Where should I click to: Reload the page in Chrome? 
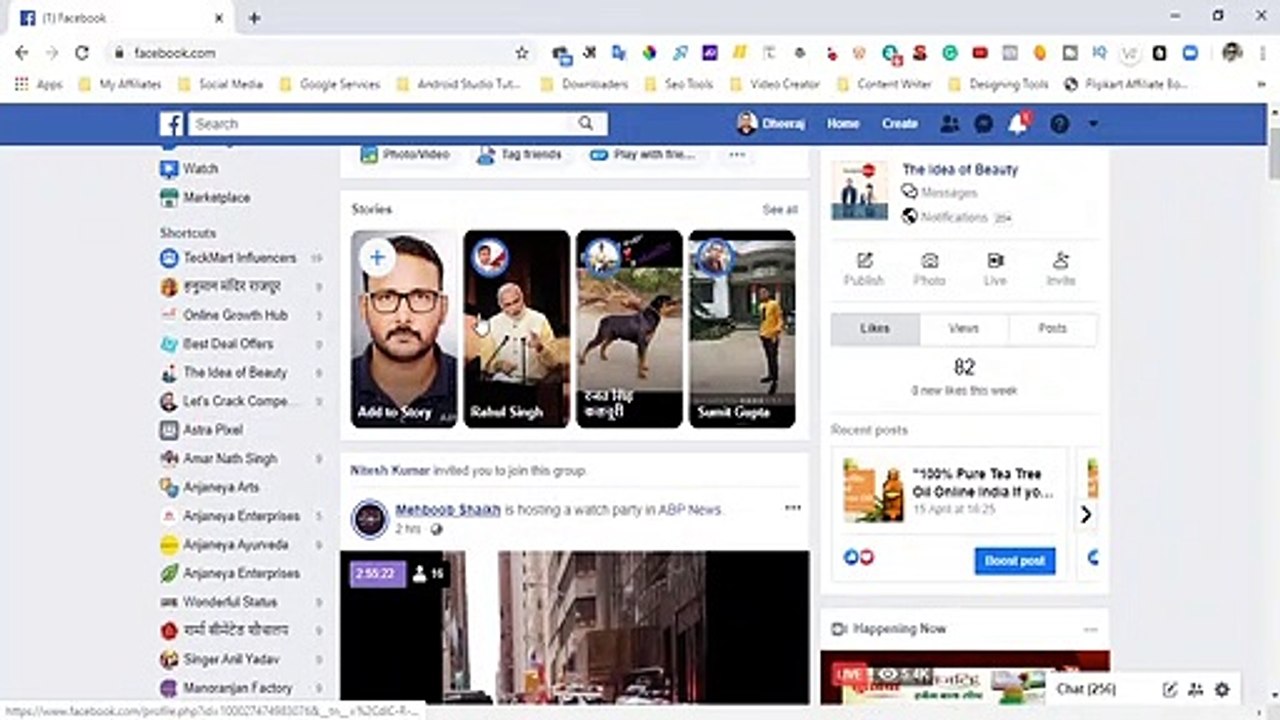click(x=82, y=53)
